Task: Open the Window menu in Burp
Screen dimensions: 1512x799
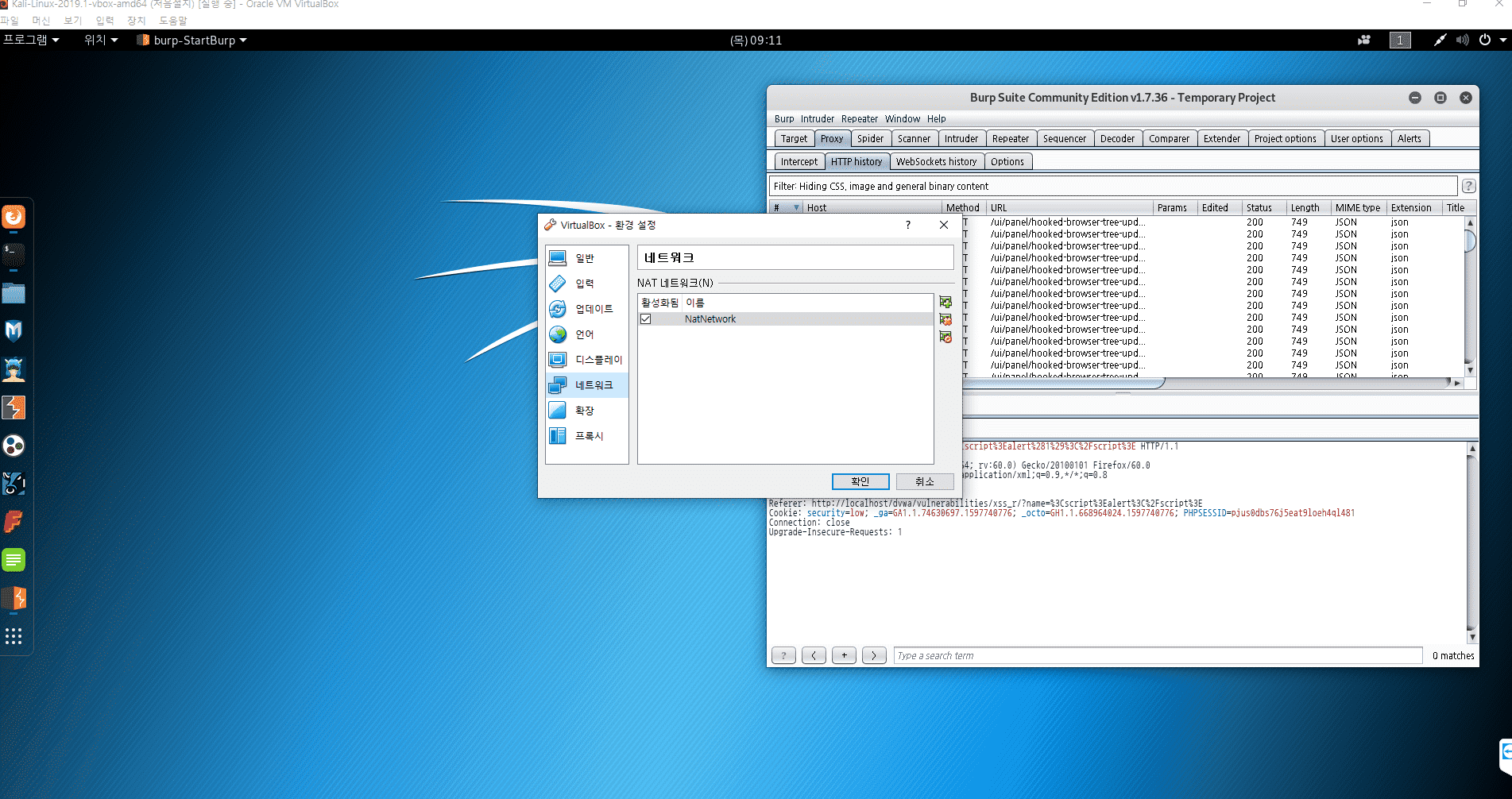Action: click(x=903, y=119)
